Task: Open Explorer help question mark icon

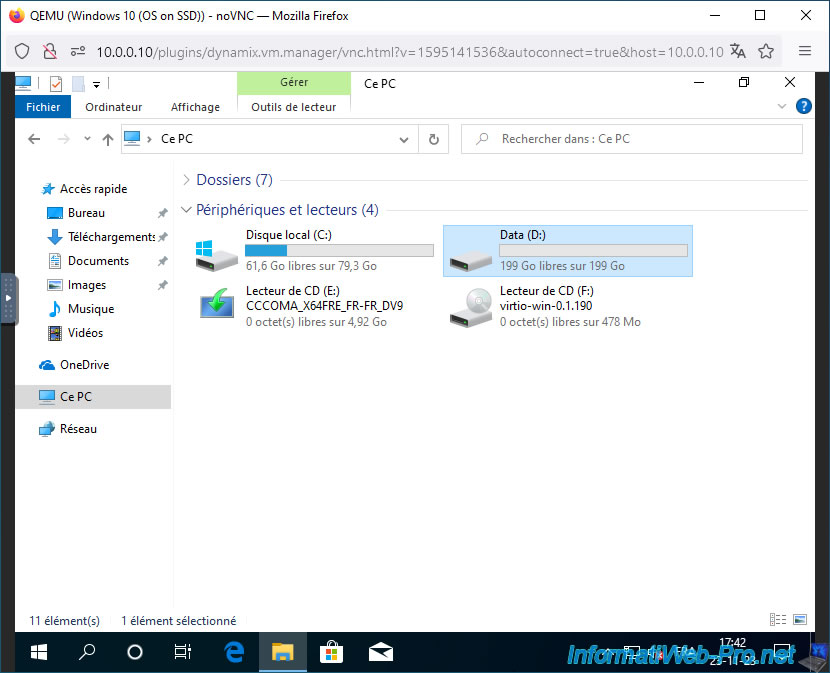Action: [804, 106]
